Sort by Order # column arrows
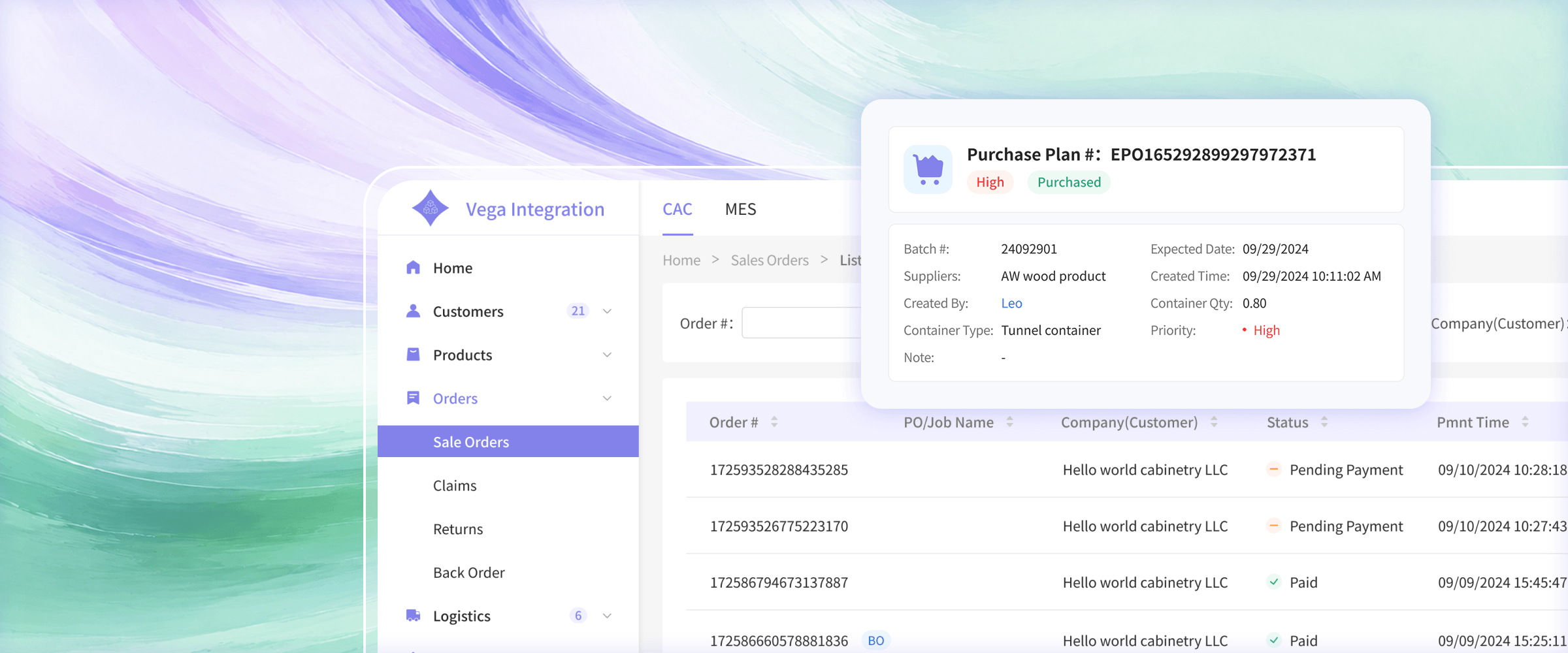1568x653 pixels. click(774, 422)
